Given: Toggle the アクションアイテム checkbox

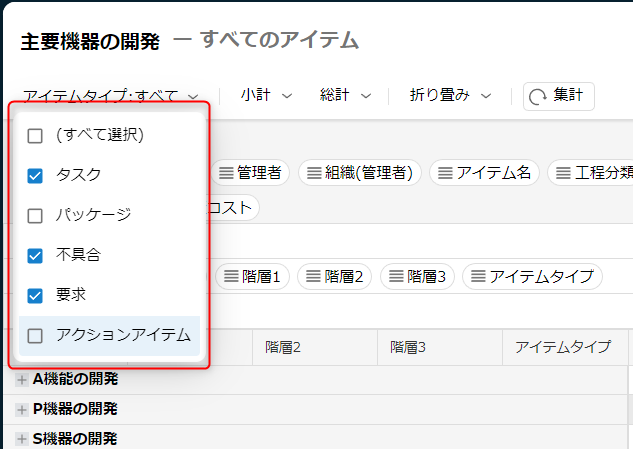Looking at the screenshot, I should [35, 336].
